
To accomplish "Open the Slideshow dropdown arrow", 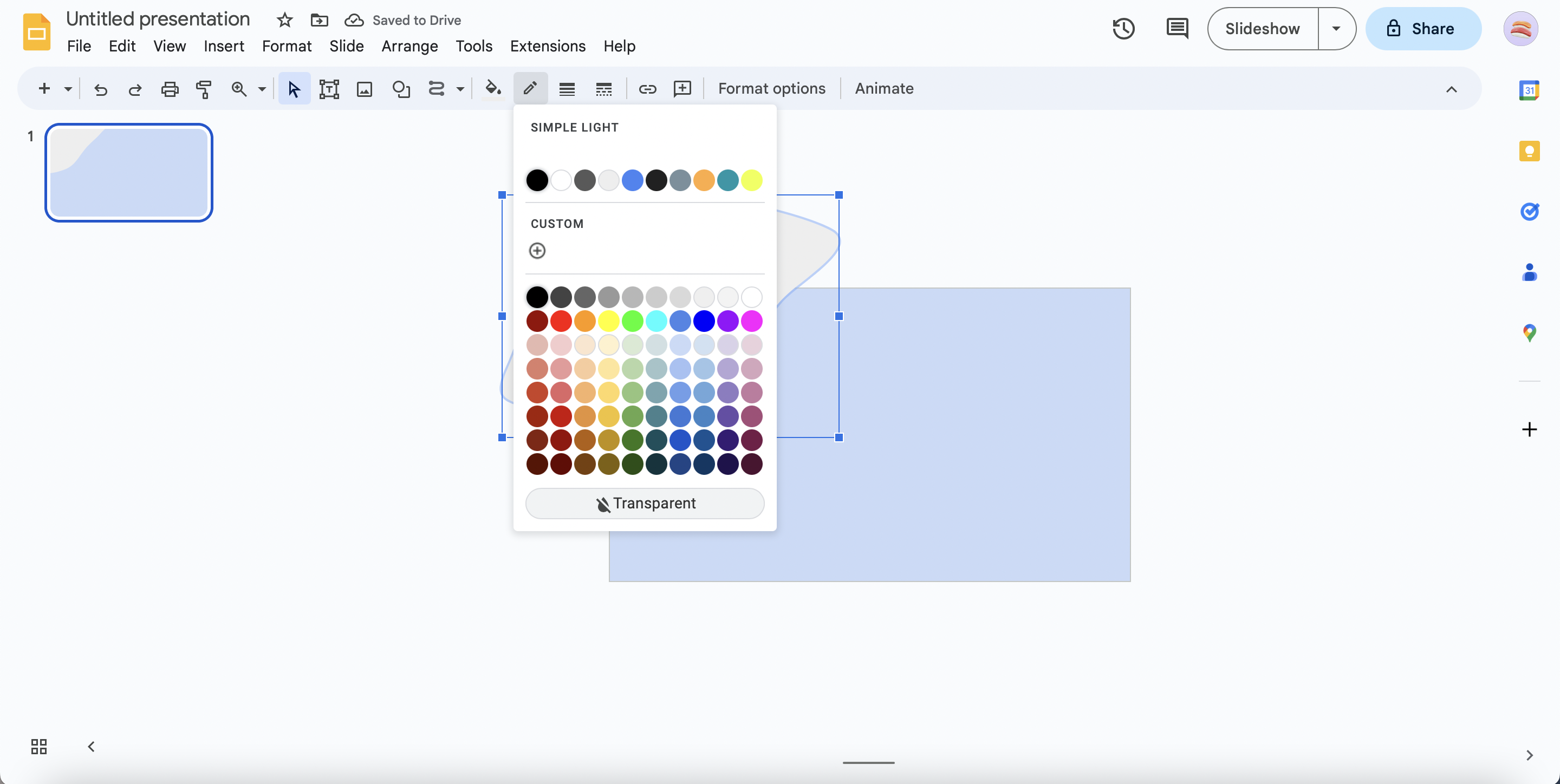I will pyautogui.click(x=1336, y=29).
